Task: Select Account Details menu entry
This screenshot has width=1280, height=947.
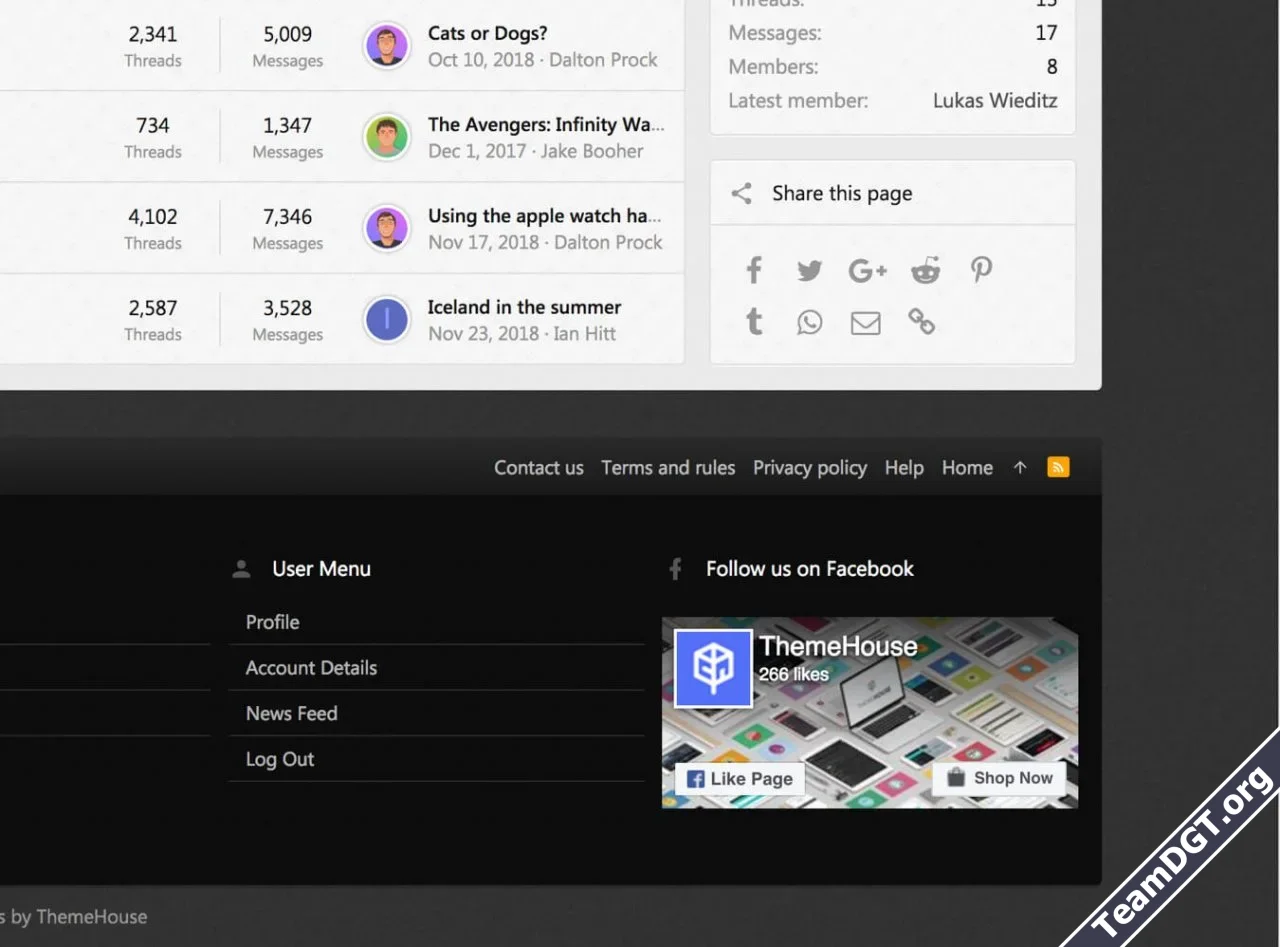Action: (311, 668)
